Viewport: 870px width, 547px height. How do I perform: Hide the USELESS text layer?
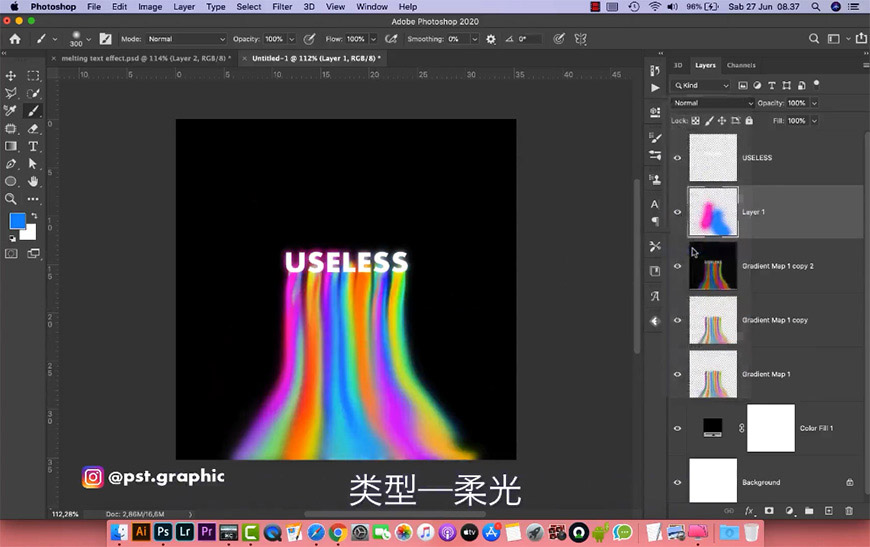pyautogui.click(x=677, y=158)
